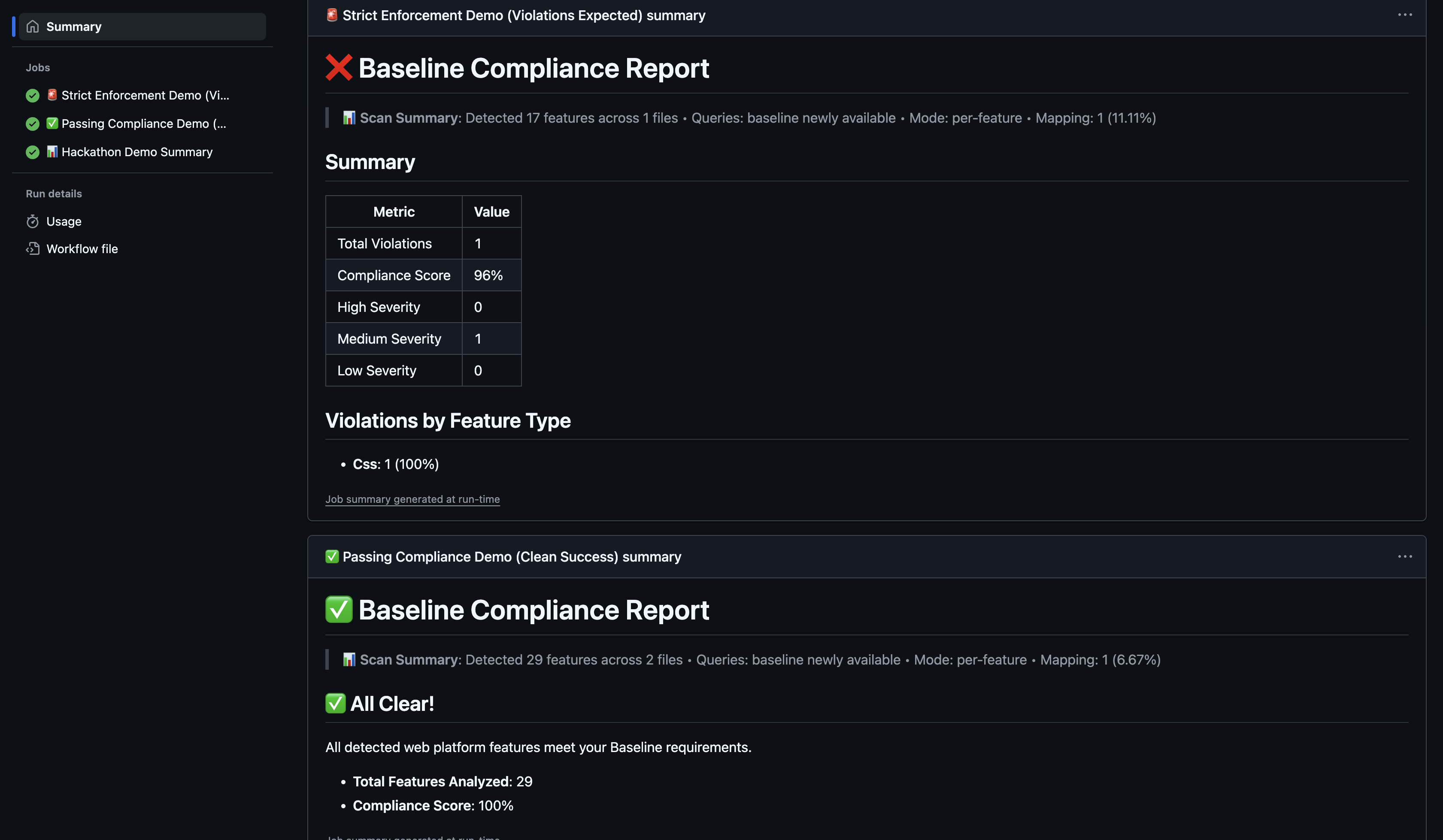Image resolution: width=1443 pixels, height=840 pixels.
Task: Open Strict Enforcement summary ellipsis menu
Action: pyautogui.click(x=1405, y=15)
